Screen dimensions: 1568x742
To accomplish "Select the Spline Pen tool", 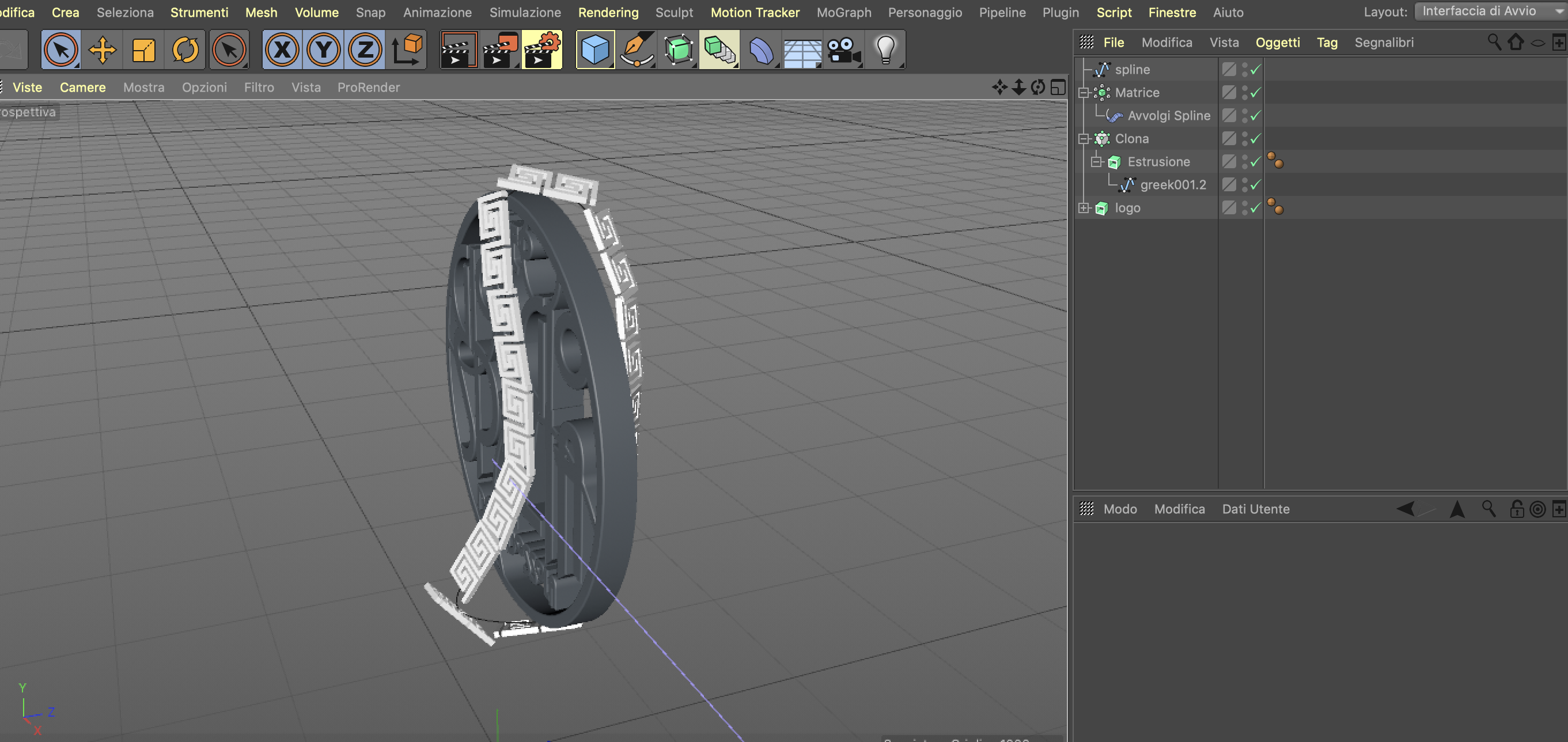I will click(636, 50).
